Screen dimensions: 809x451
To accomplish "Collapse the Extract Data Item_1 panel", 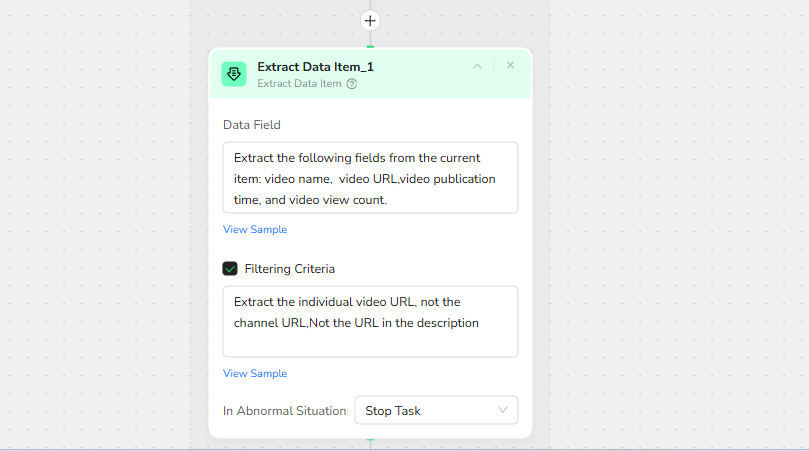I will coord(477,66).
